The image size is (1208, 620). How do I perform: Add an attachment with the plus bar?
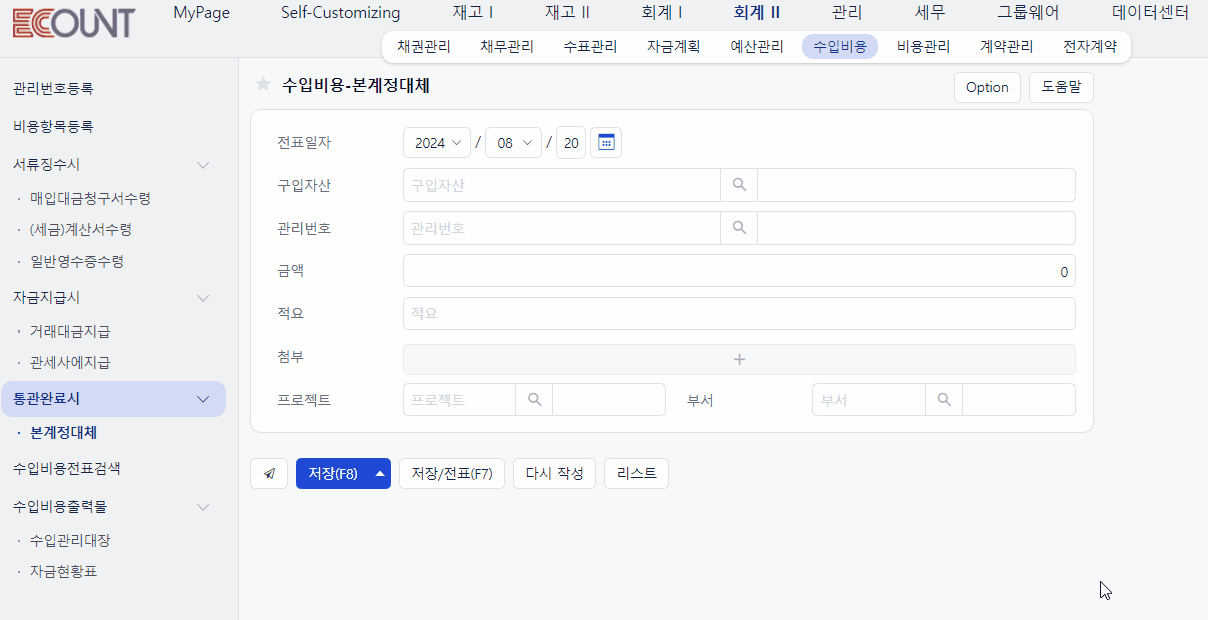[x=739, y=360]
